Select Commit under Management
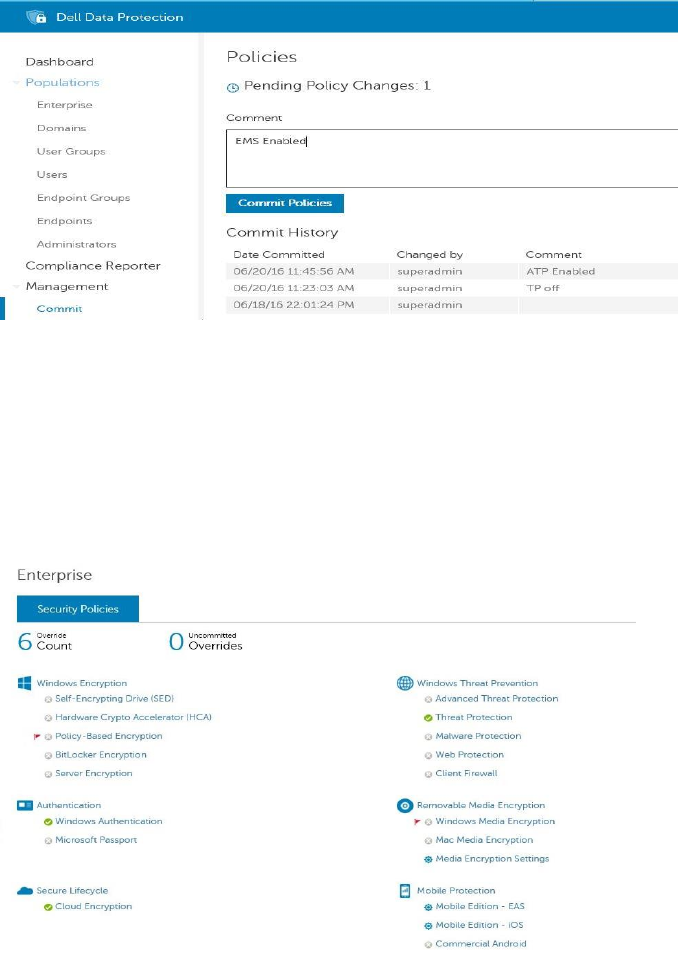This screenshot has width=678, height=956. (x=59, y=309)
